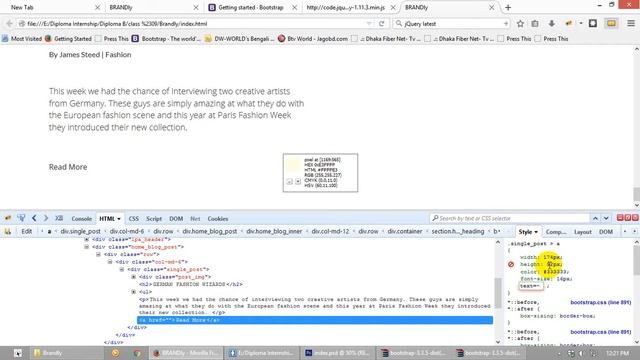Click the Windows Start button
The width and height of the screenshot is (640, 360).
coord(17,353)
